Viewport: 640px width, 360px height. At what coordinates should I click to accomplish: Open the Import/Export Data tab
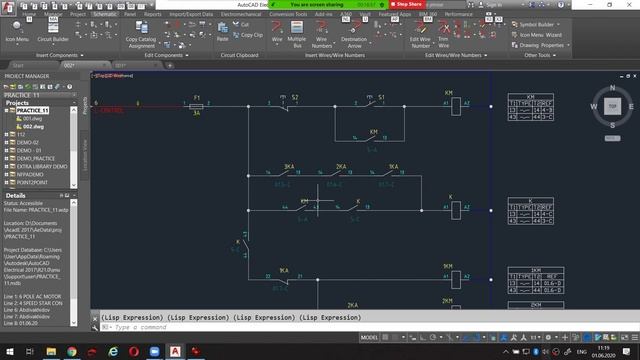point(191,14)
